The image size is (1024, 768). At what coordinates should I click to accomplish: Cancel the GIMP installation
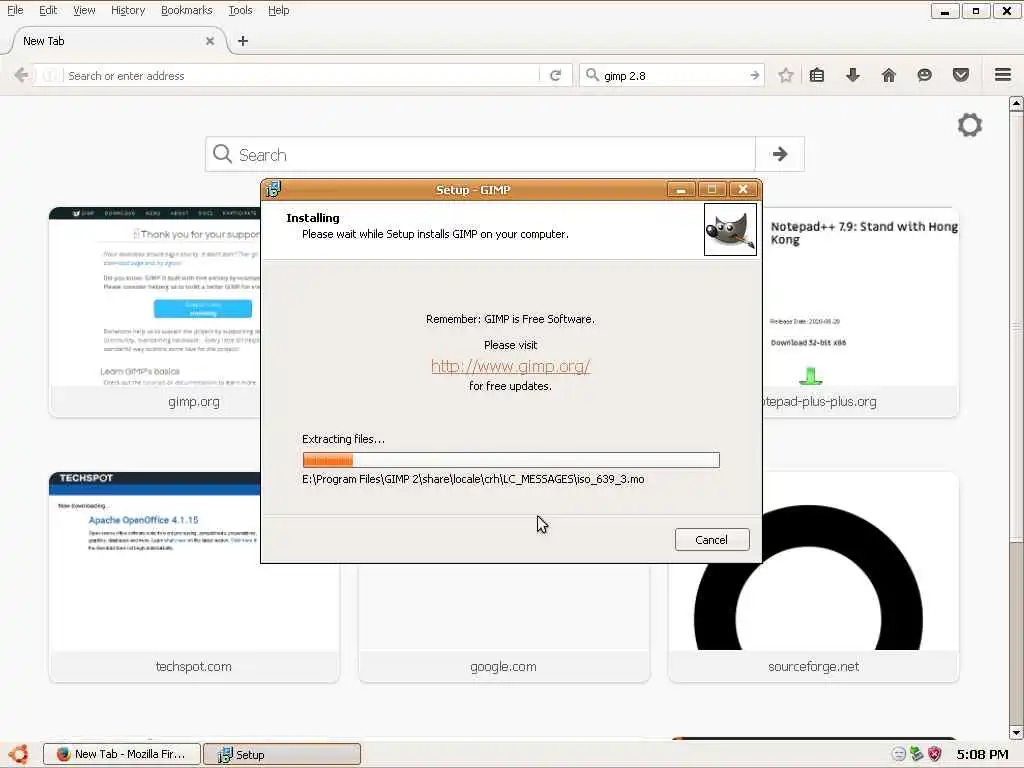click(712, 539)
